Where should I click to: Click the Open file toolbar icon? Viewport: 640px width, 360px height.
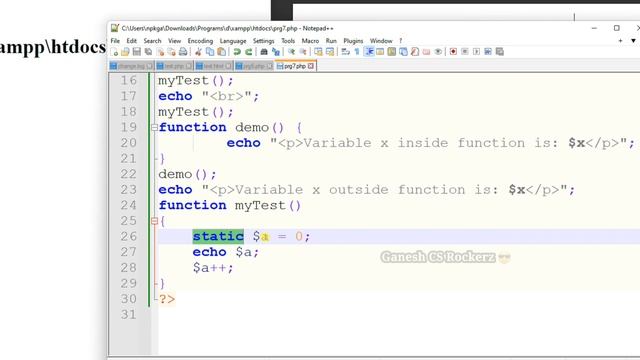click(125, 52)
